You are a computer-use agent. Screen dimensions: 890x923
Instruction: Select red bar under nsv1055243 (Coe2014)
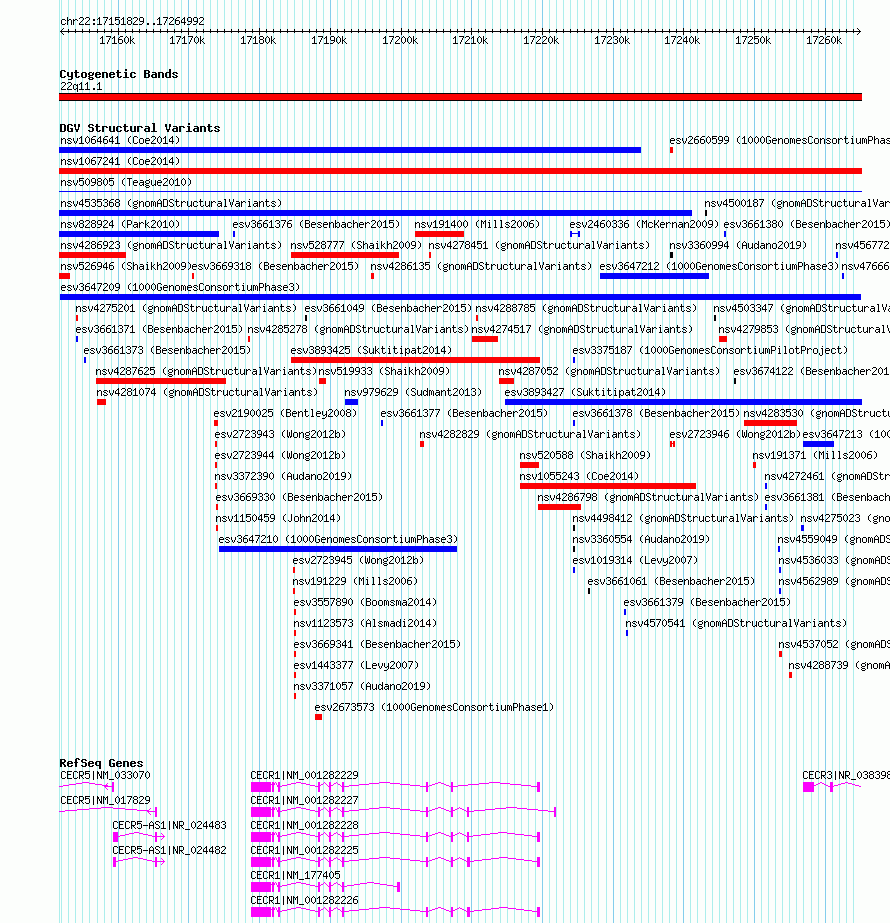pyautogui.click(x=608, y=486)
